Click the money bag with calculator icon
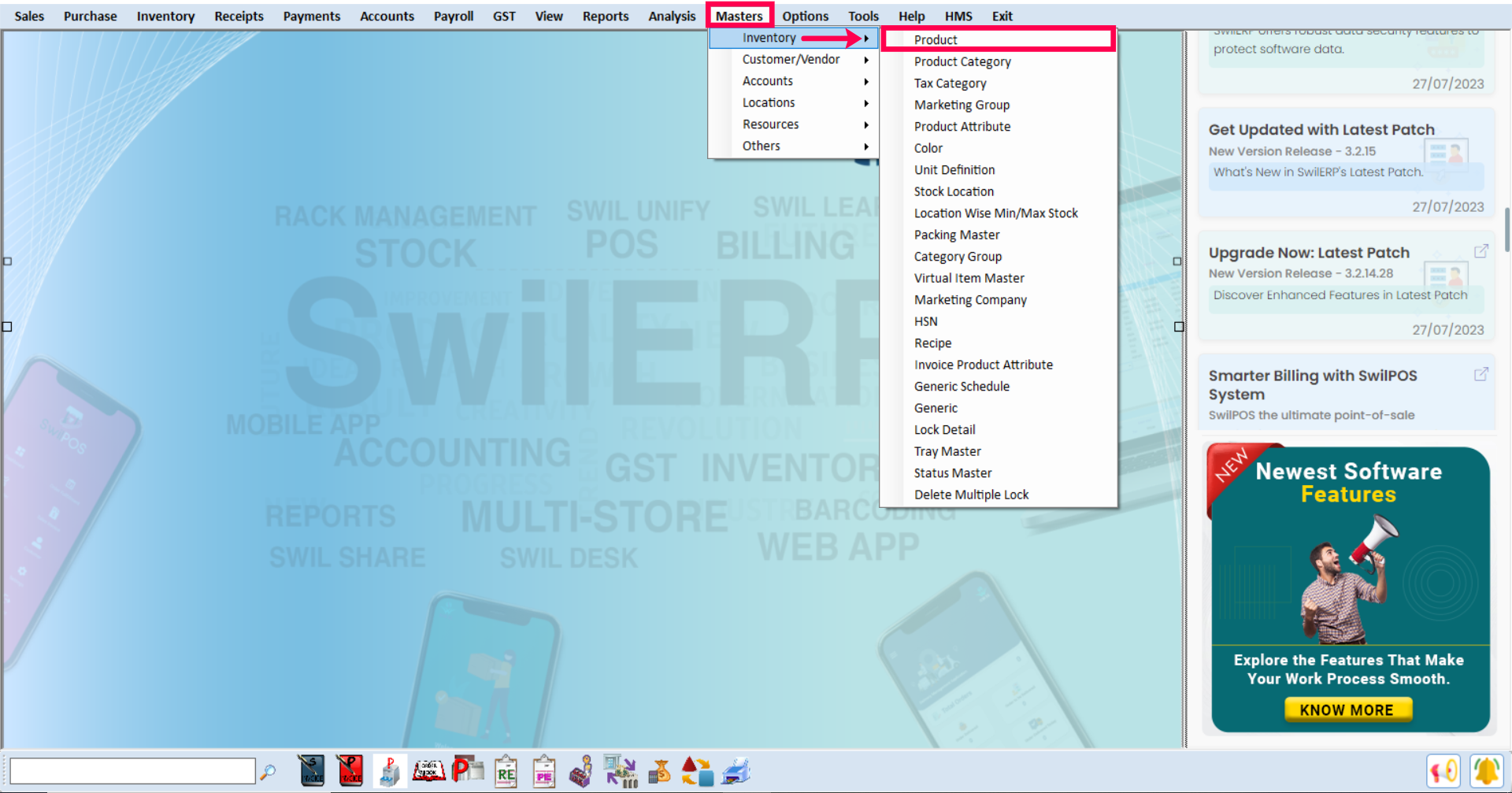Screen dimensions: 1512x793 tap(659, 771)
